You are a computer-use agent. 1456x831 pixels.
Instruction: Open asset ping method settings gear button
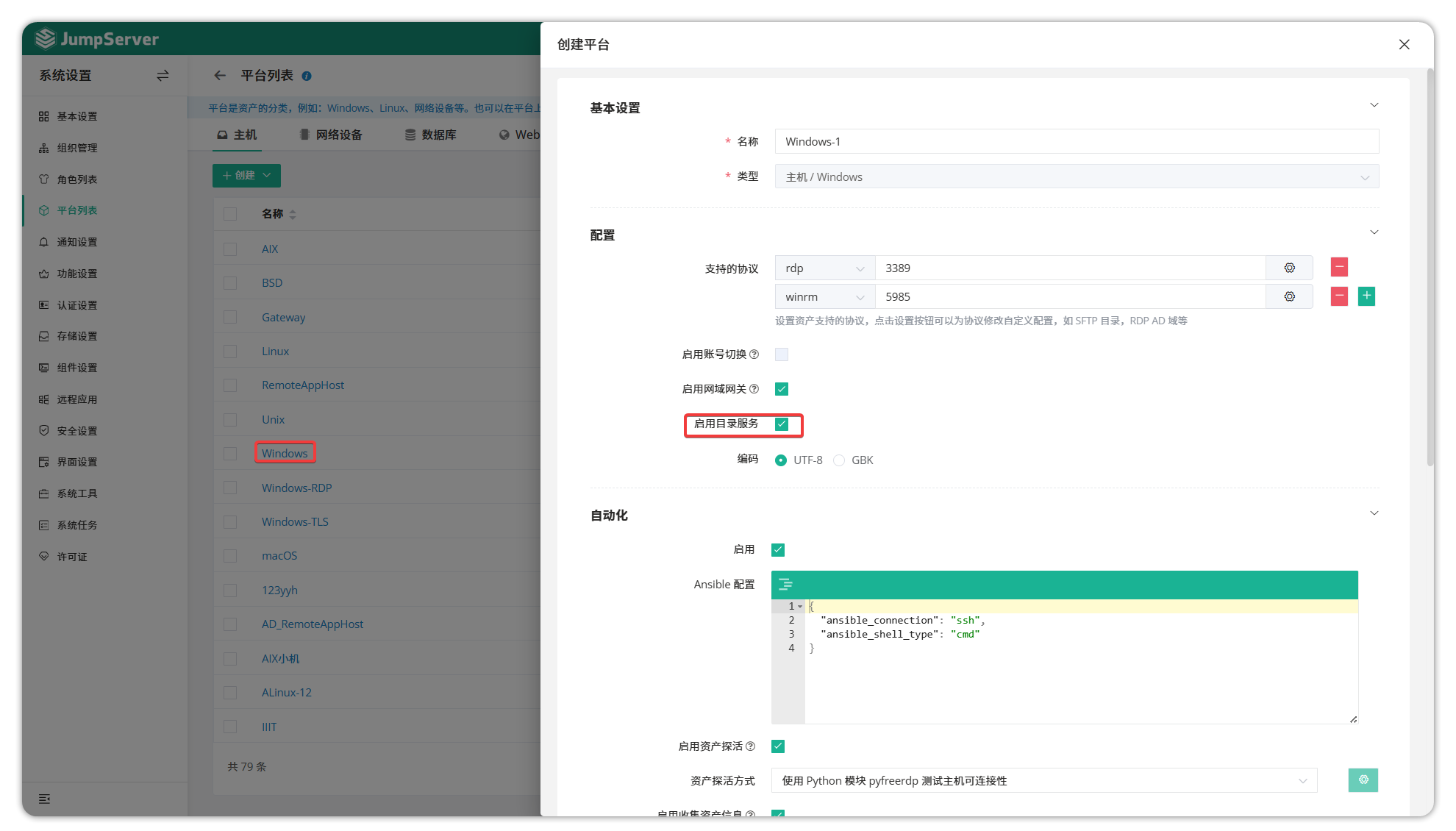(1363, 780)
